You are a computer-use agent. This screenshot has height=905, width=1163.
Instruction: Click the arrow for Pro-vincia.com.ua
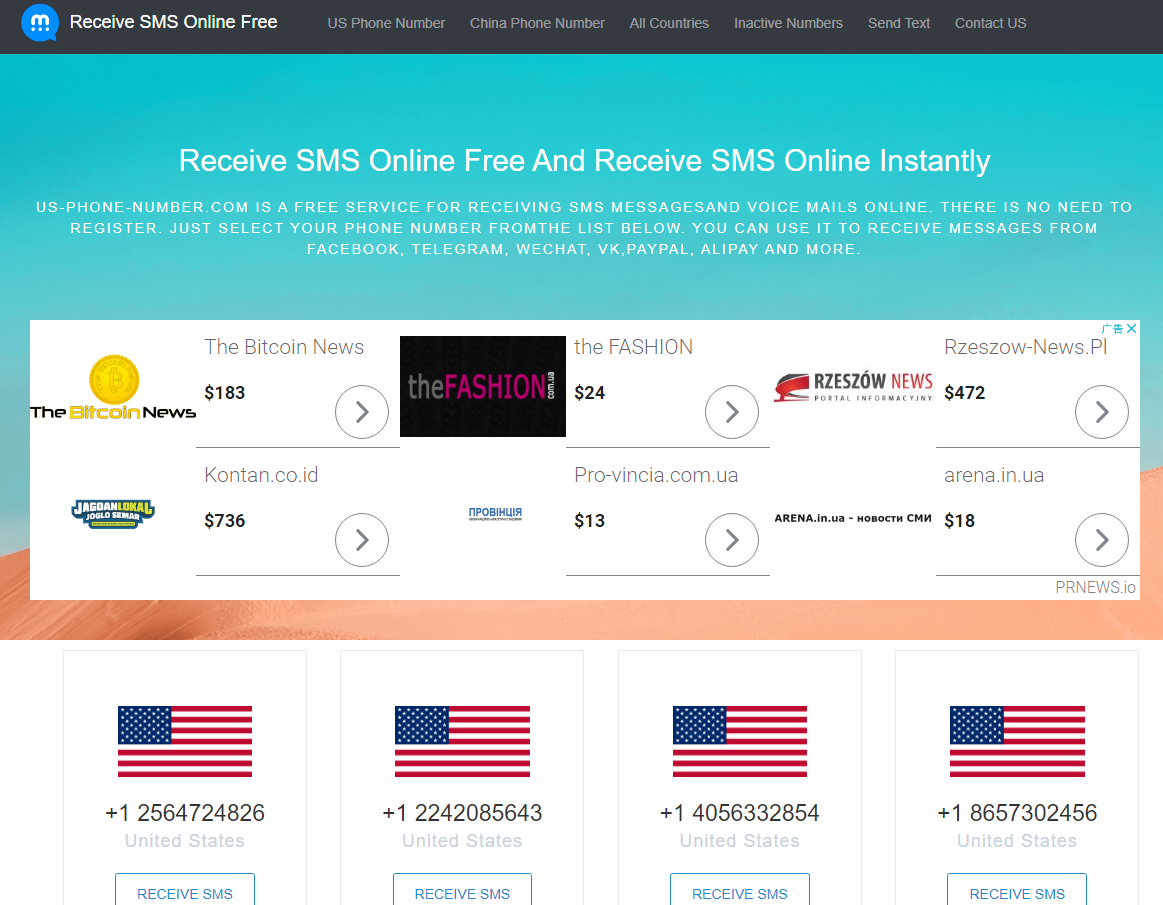pos(731,540)
